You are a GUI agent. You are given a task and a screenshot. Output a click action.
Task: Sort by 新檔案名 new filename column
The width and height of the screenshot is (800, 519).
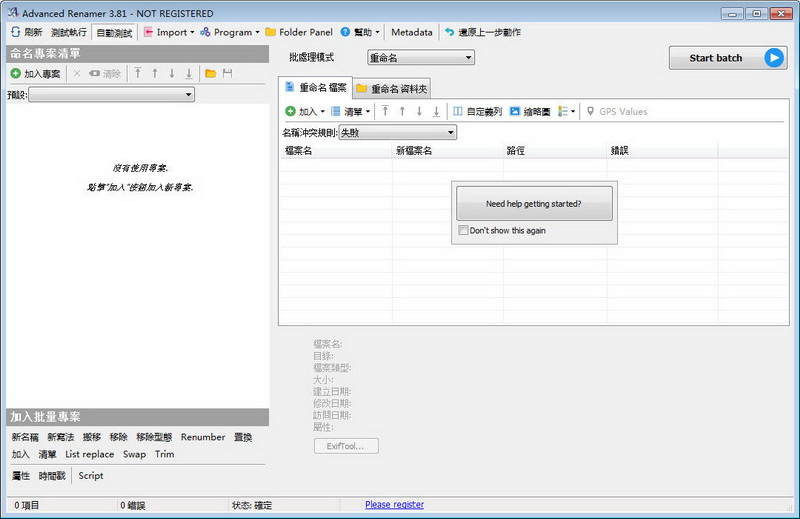(x=447, y=151)
